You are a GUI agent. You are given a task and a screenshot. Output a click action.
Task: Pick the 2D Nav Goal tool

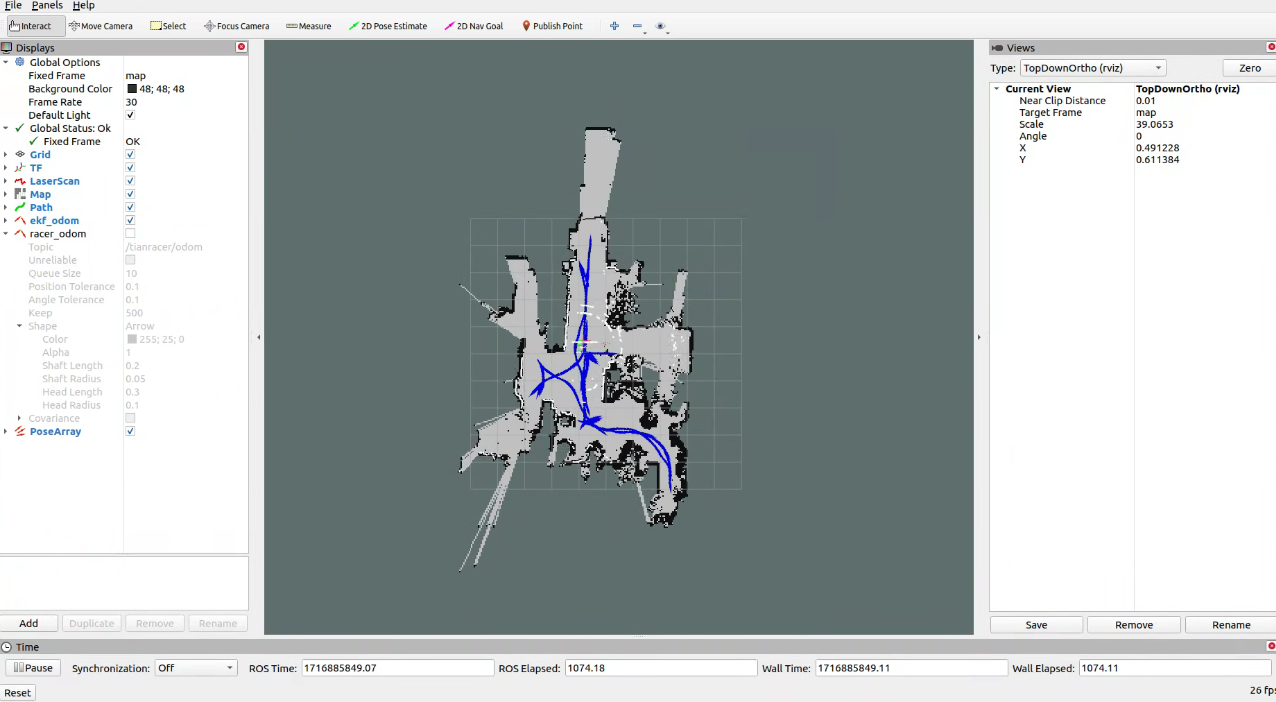pyautogui.click(x=473, y=26)
